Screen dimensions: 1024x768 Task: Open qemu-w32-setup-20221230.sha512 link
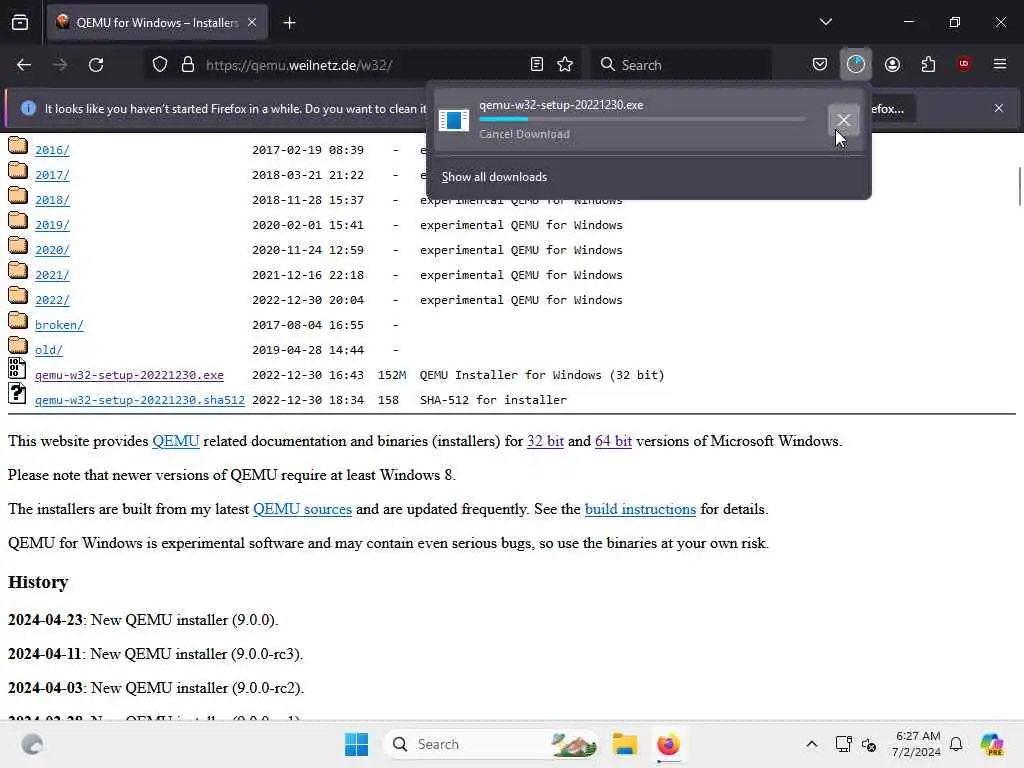[x=140, y=400]
